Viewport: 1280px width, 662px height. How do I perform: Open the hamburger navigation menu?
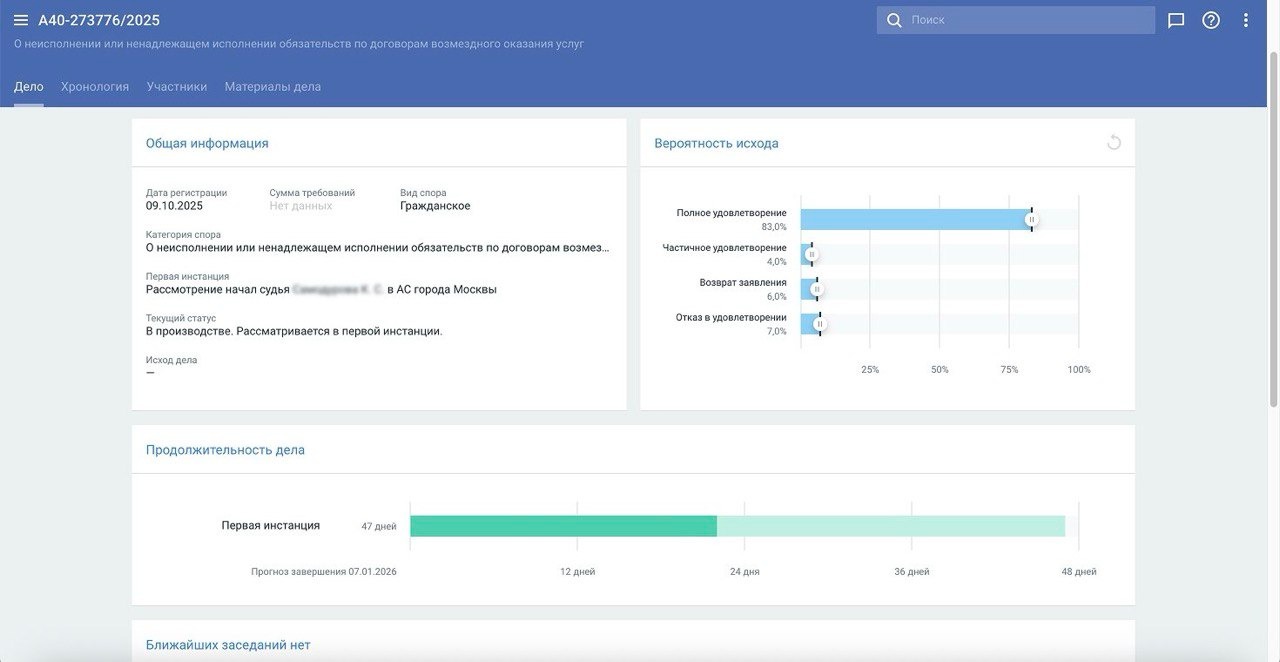[x=21, y=20]
